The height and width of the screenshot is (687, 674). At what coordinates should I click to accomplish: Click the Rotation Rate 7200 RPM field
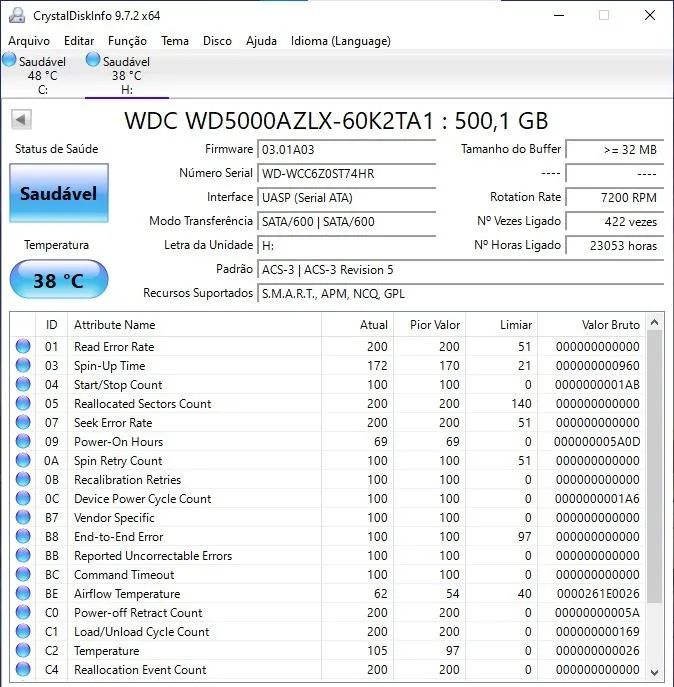615,198
